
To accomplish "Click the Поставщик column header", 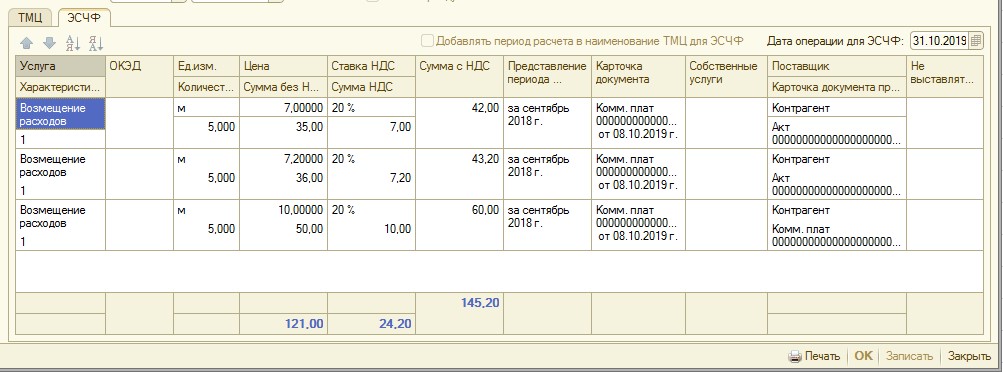I will point(837,66).
